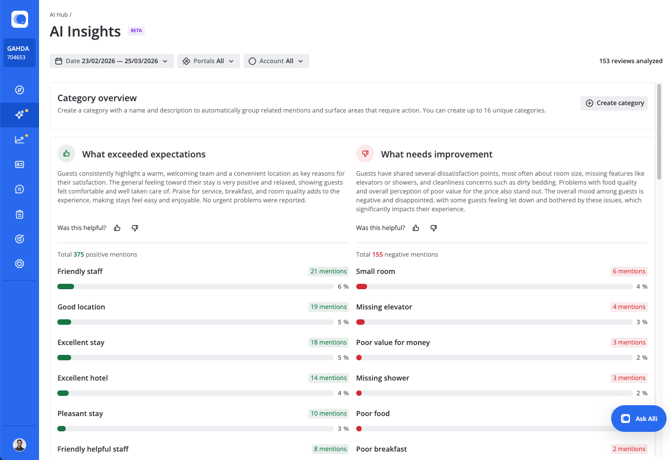Open the chat bubble icon in sidebar
This screenshot has width=670, height=460.
click(x=19, y=189)
